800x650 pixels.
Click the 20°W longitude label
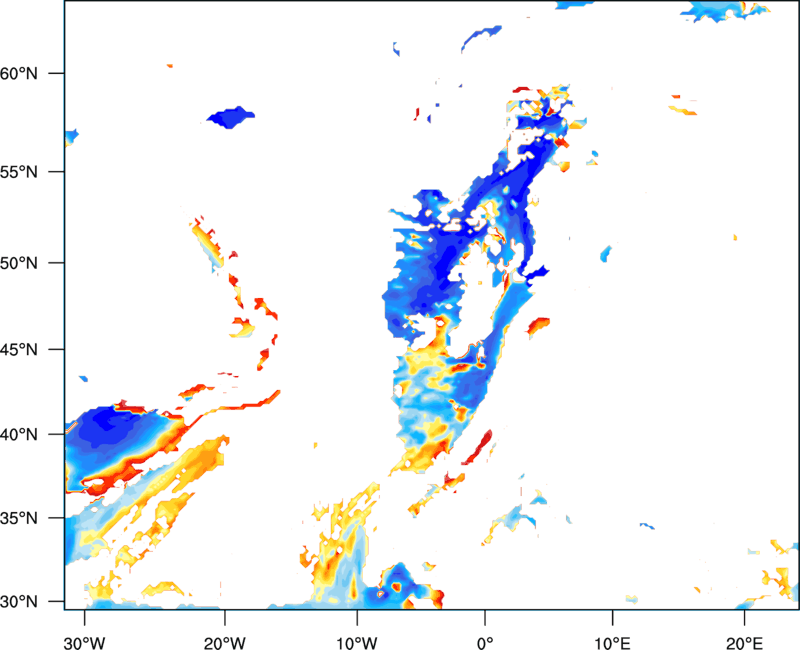tap(225, 643)
